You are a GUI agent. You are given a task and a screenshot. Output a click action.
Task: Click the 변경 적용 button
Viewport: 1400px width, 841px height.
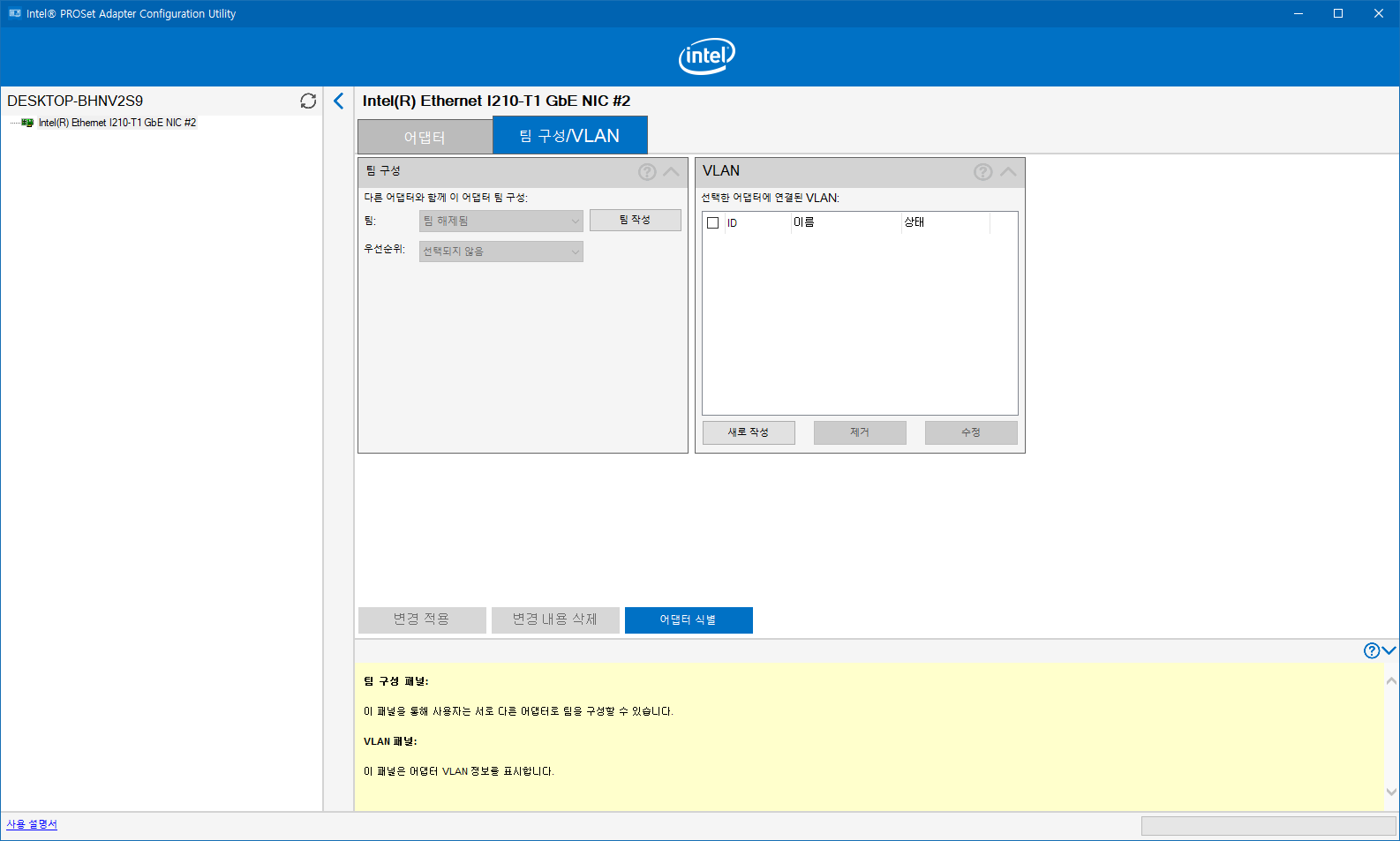422,619
